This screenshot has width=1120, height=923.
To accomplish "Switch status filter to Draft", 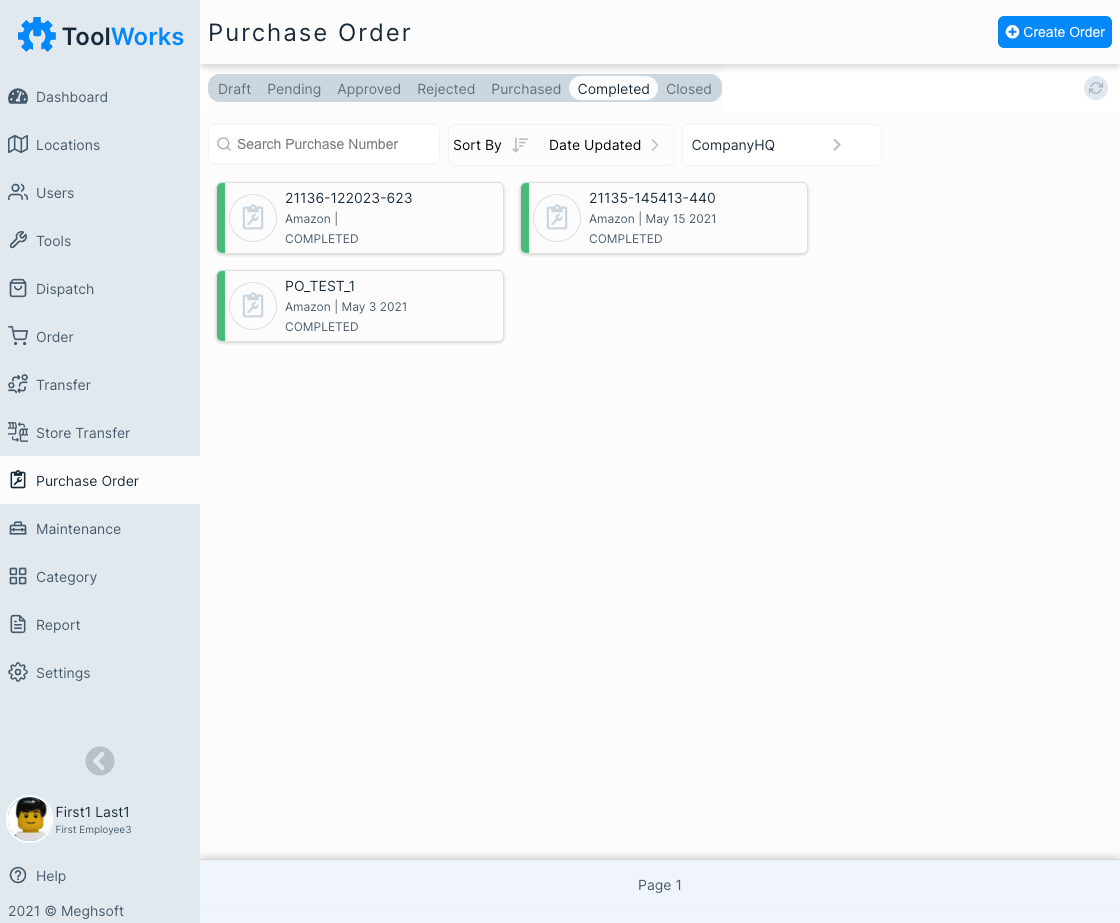I will (234, 89).
